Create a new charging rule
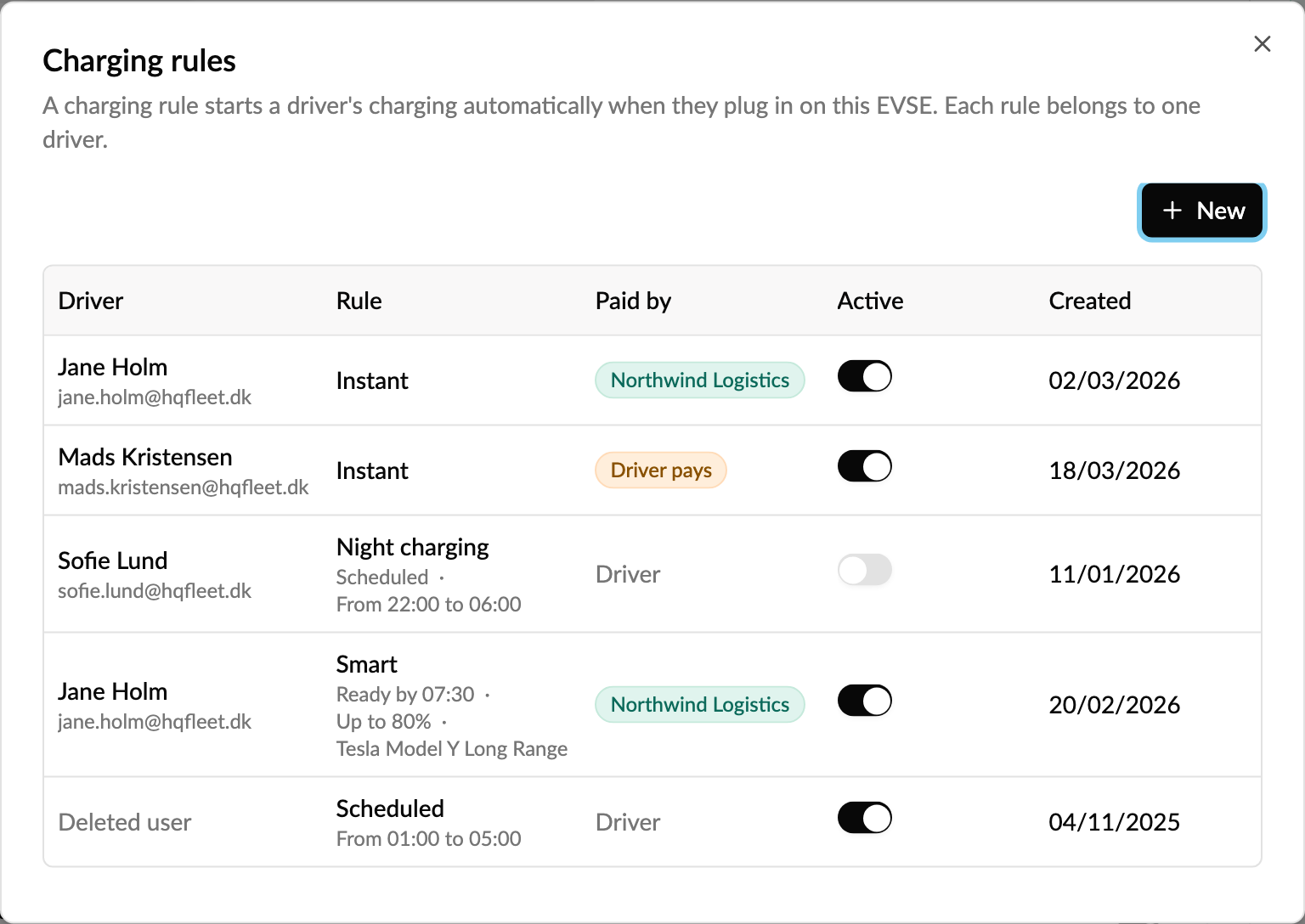 pos(1202,211)
